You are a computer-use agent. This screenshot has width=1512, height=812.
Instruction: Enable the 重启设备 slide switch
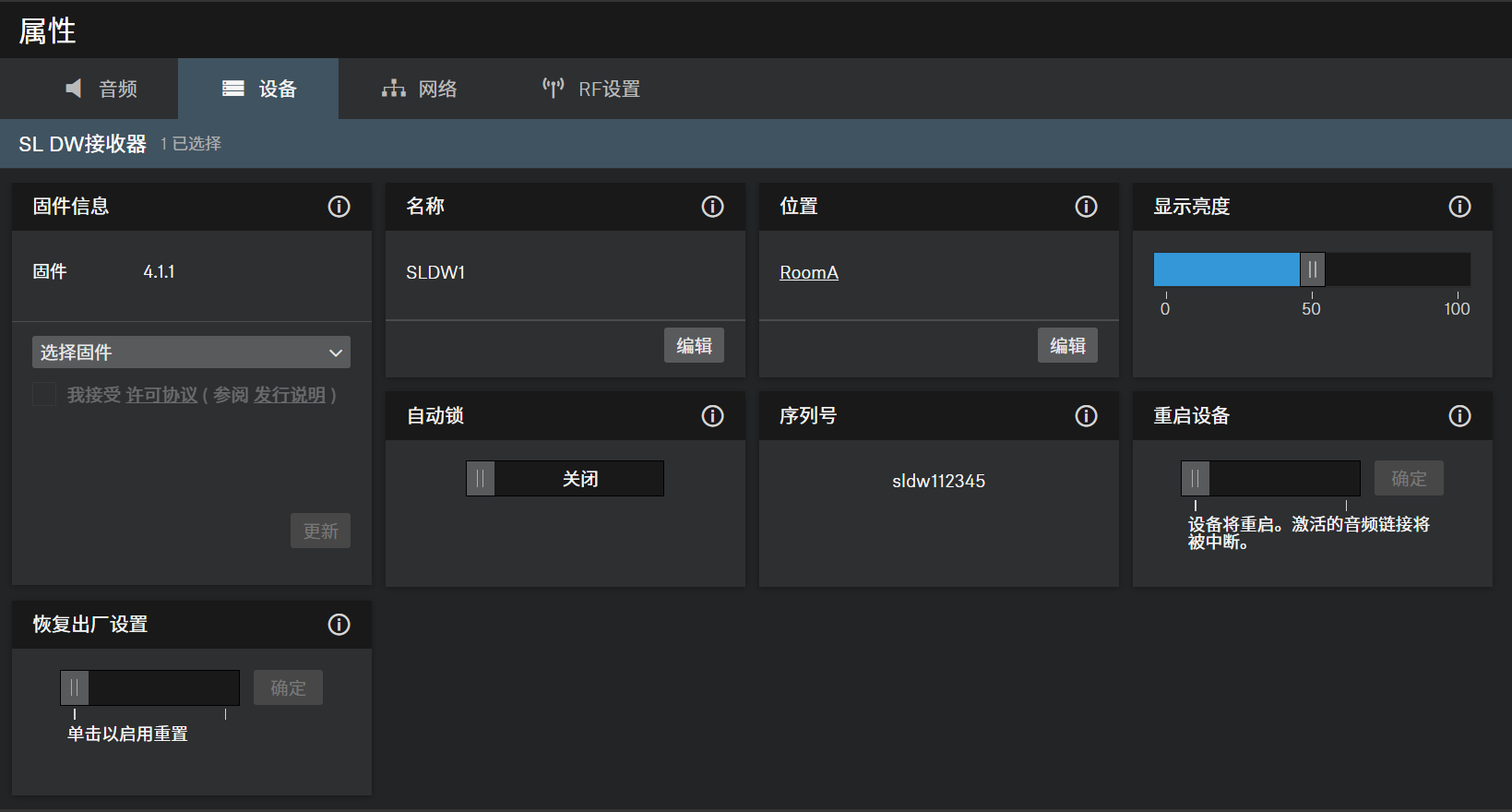(x=1269, y=479)
